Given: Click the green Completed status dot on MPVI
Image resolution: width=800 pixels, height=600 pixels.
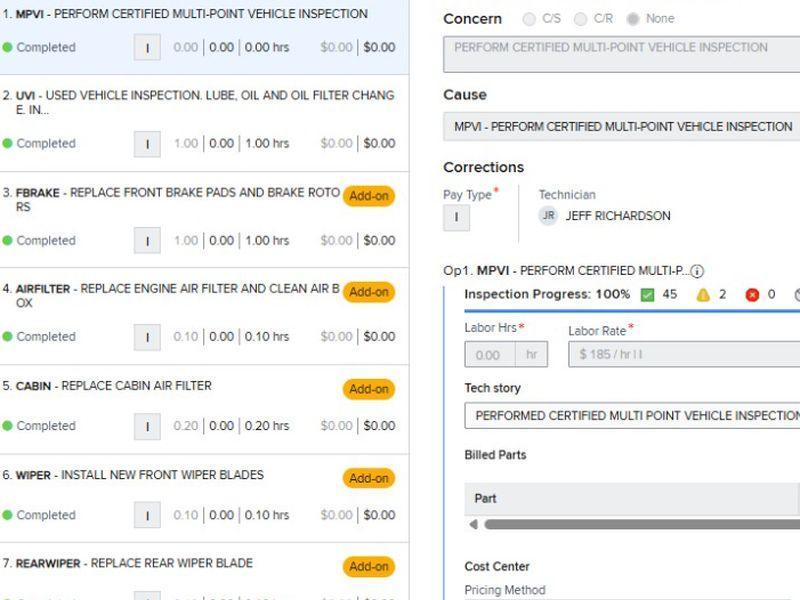Looking at the screenshot, I should point(8,47).
